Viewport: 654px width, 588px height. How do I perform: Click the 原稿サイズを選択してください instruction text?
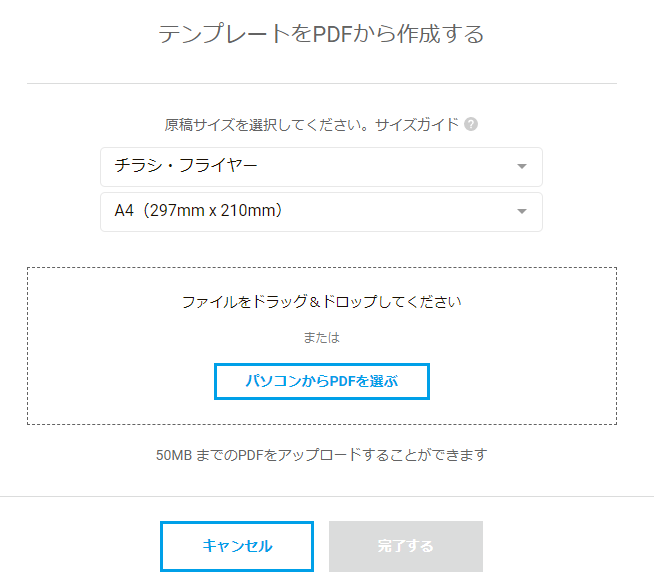[268, 125]
